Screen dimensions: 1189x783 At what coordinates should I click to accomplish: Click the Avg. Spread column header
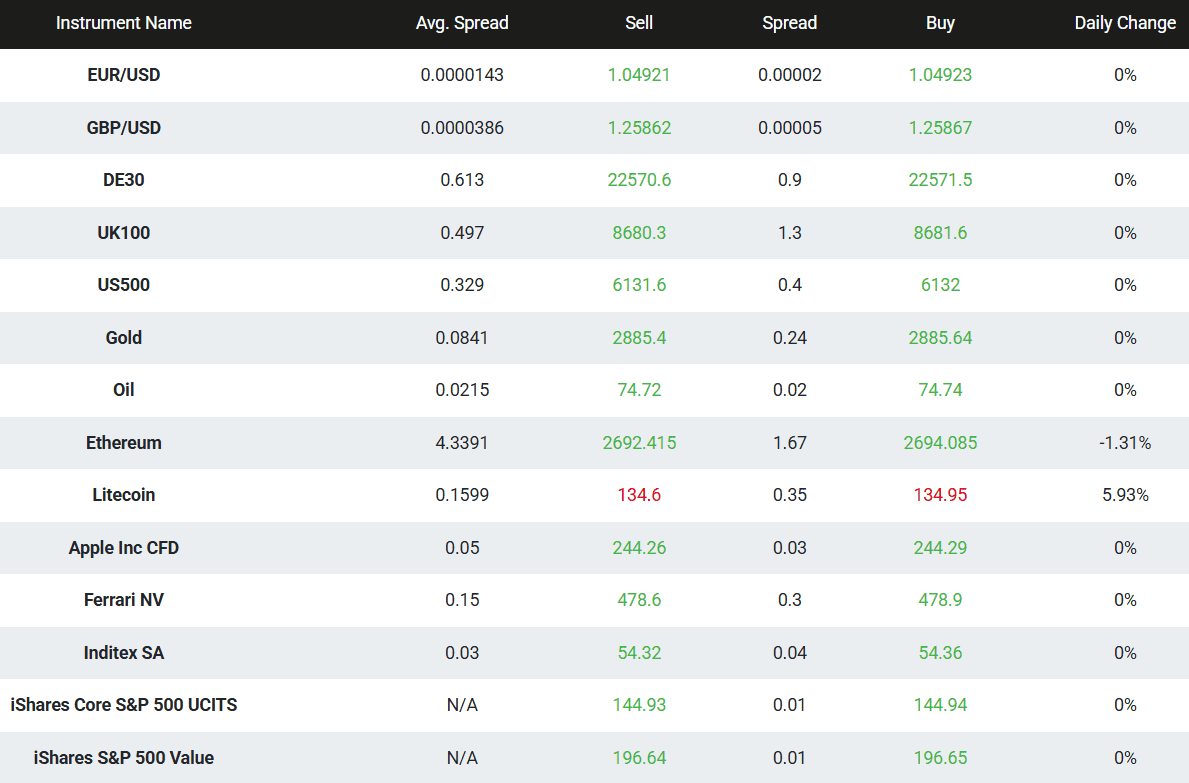click(462, 23)
